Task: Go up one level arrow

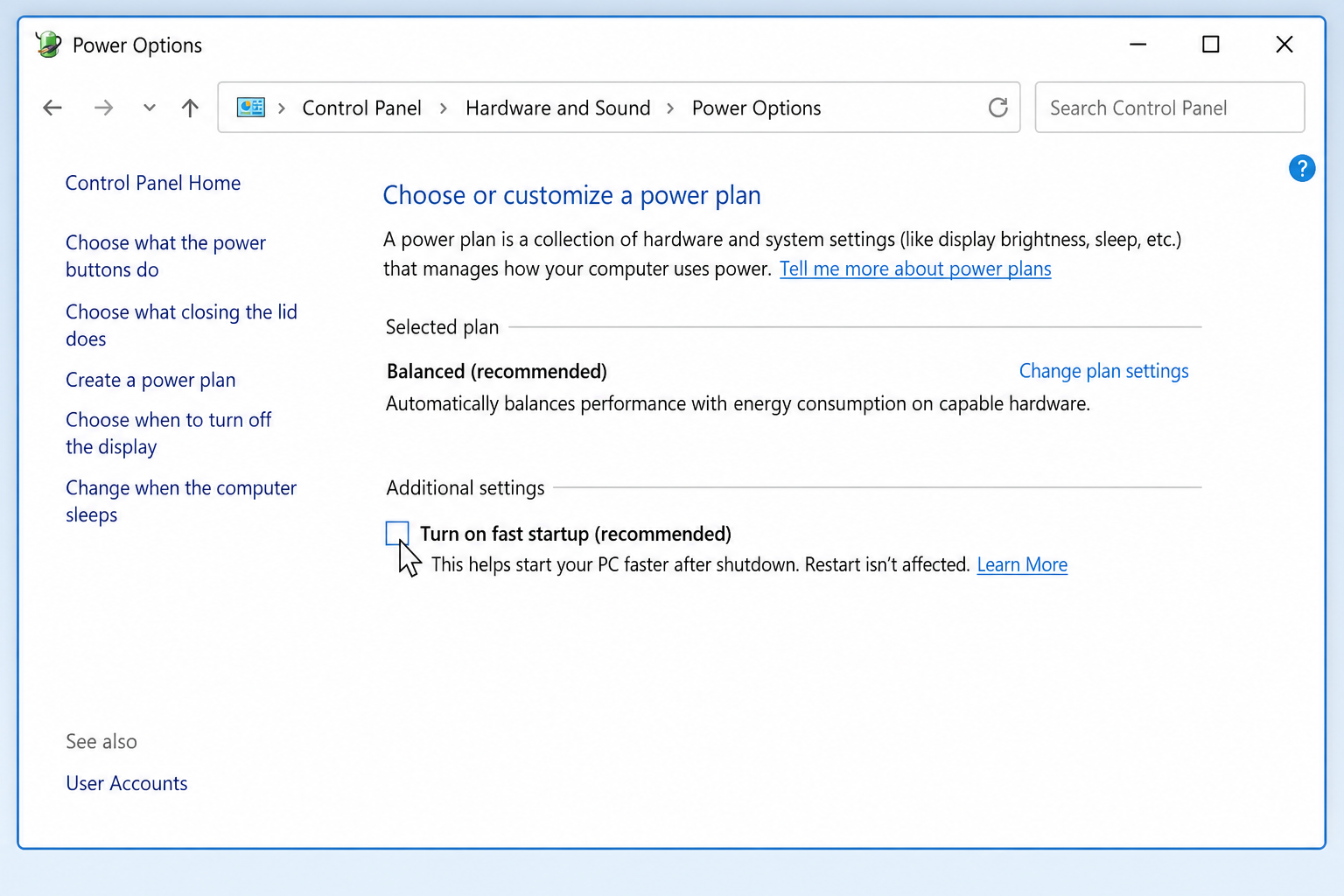Action: point(190,108)
